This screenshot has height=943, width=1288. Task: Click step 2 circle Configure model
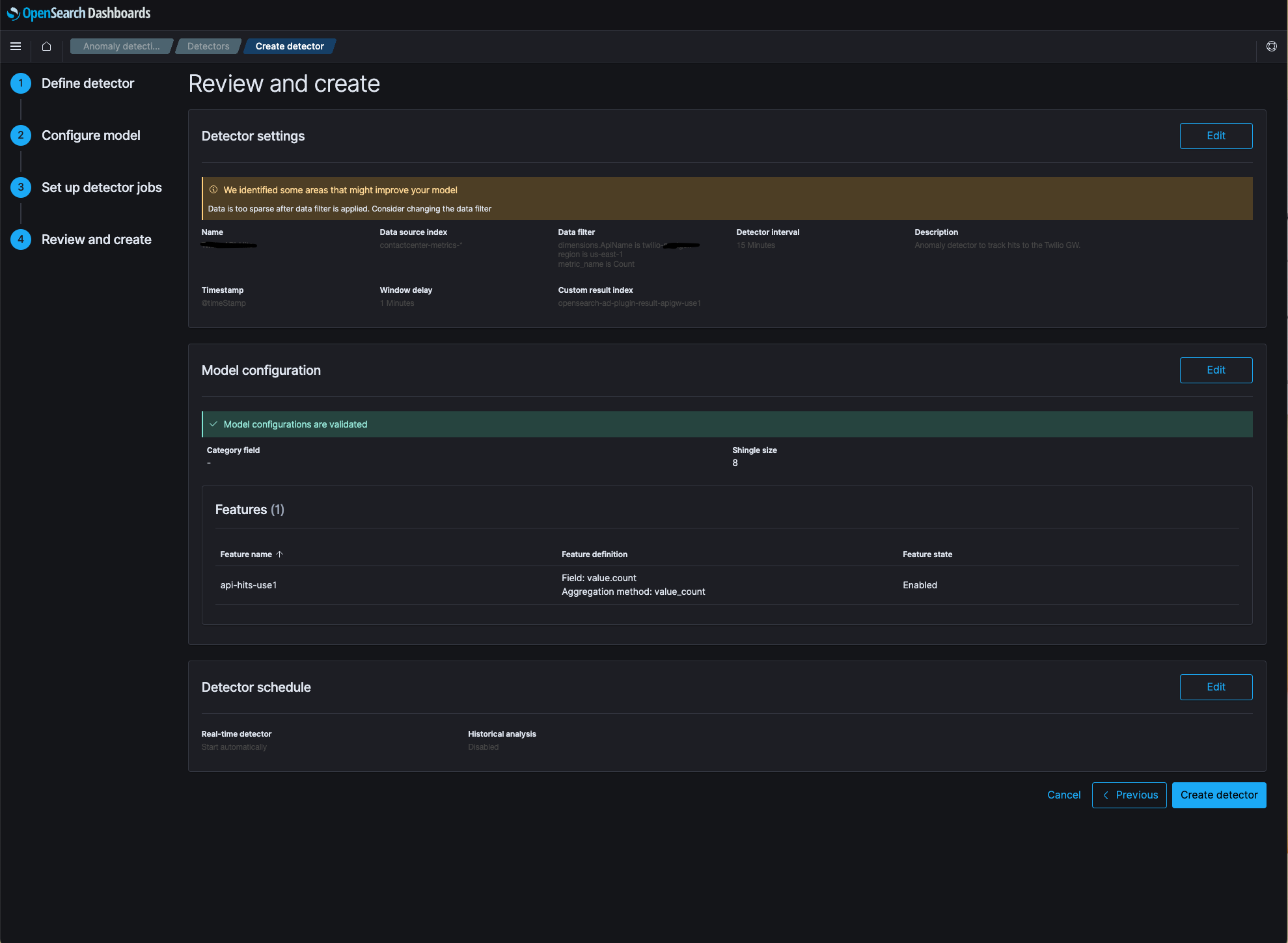(21, 135)
